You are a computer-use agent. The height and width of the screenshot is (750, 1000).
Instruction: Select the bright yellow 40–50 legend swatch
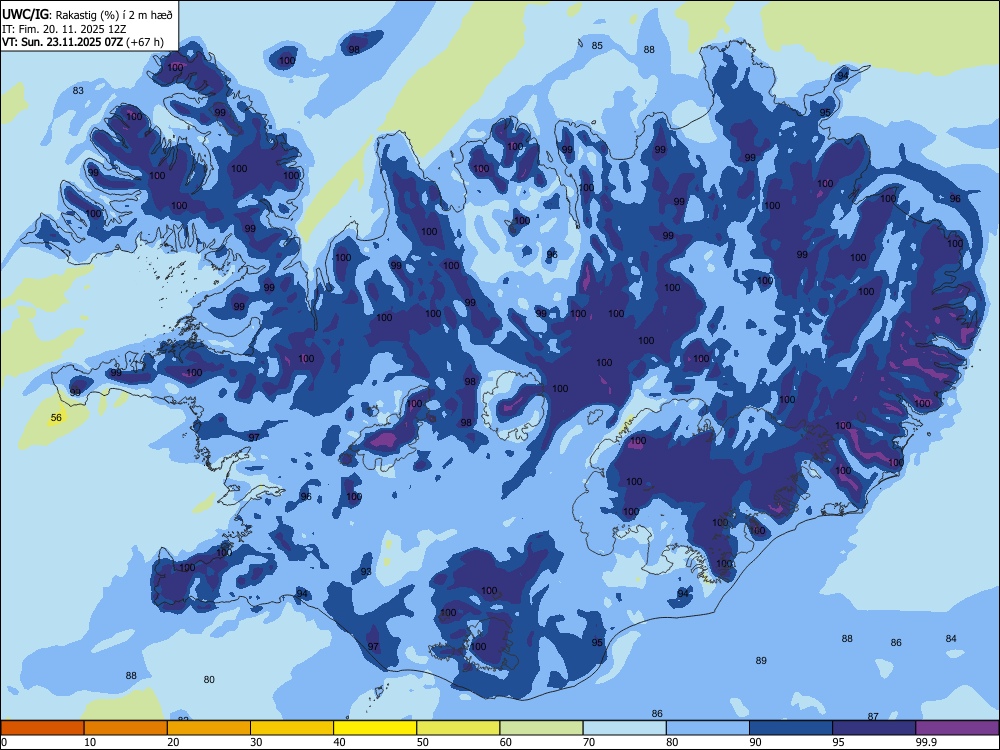[x=375, y=728]
